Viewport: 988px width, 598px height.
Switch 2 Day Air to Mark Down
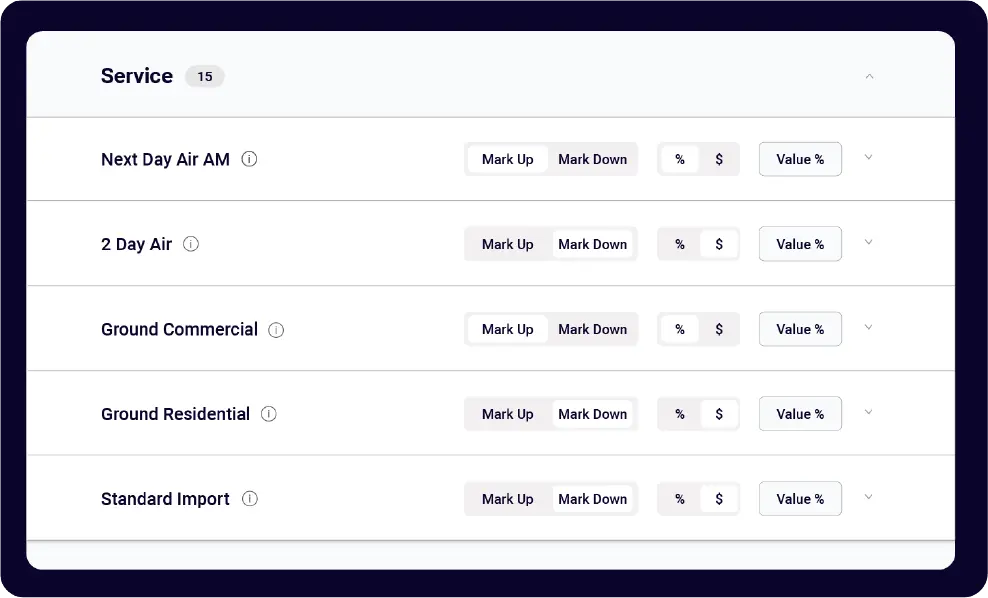pyautogui.click(x=593, y=243)
